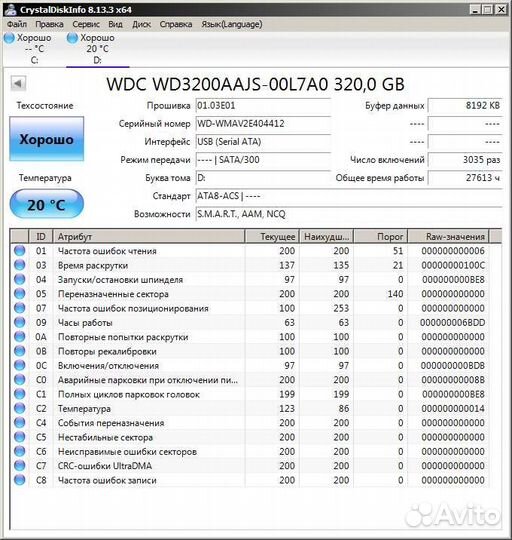Click the Наихудшее column header
This screenshot has width=512, height=540.
(326, 237)
